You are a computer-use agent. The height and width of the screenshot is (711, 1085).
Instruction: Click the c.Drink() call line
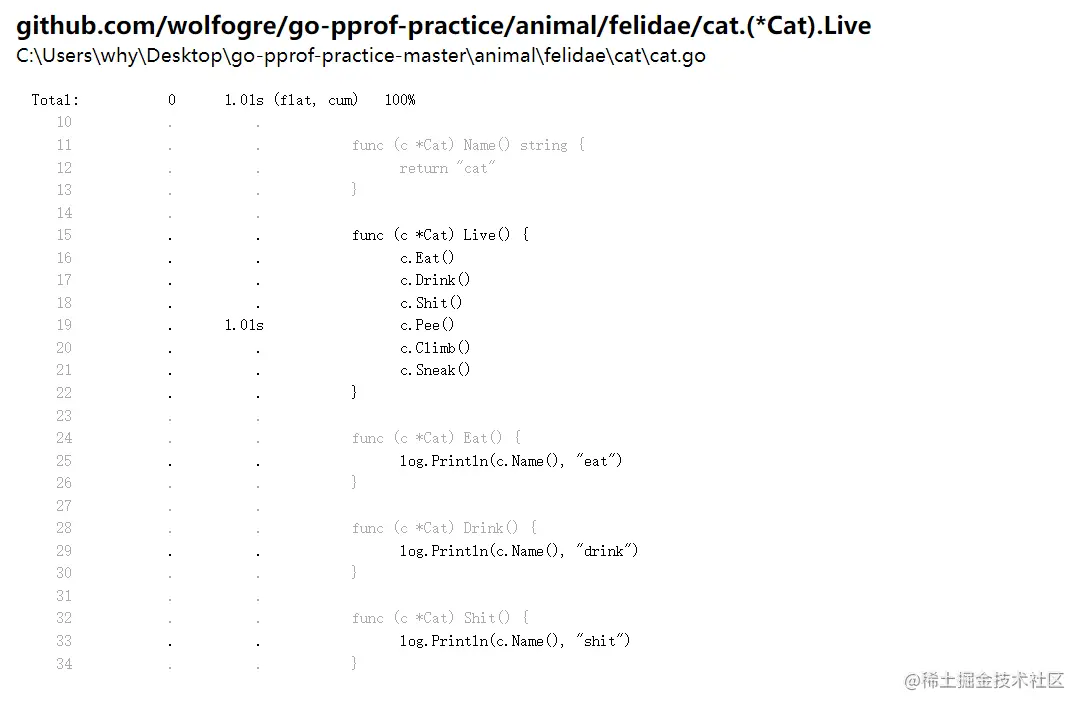coord(435,280)
